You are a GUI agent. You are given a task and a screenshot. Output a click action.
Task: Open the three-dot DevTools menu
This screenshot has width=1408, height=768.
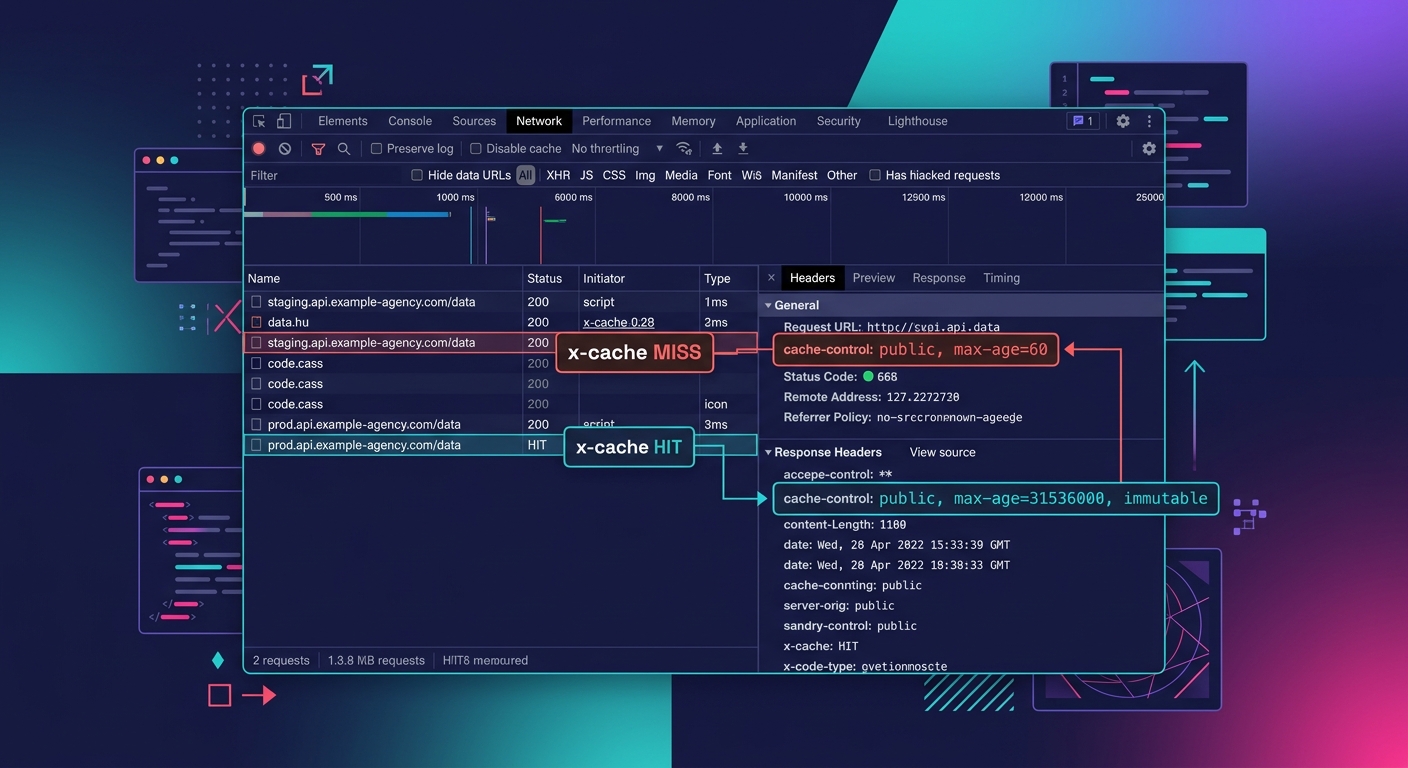tap(1149, 121)
